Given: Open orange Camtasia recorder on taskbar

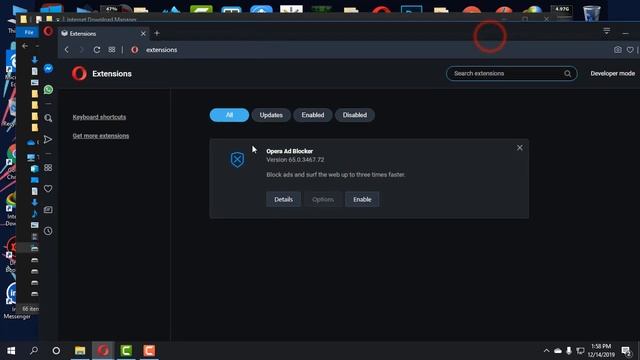Looking at the screenshot, I should [149, 351].
